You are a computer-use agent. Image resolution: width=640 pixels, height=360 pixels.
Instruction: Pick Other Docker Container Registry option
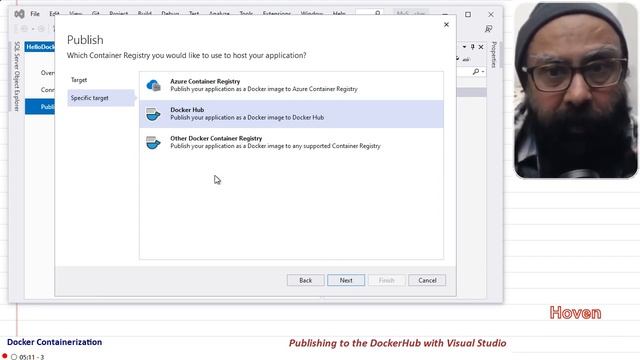click(x=291, y=142)
